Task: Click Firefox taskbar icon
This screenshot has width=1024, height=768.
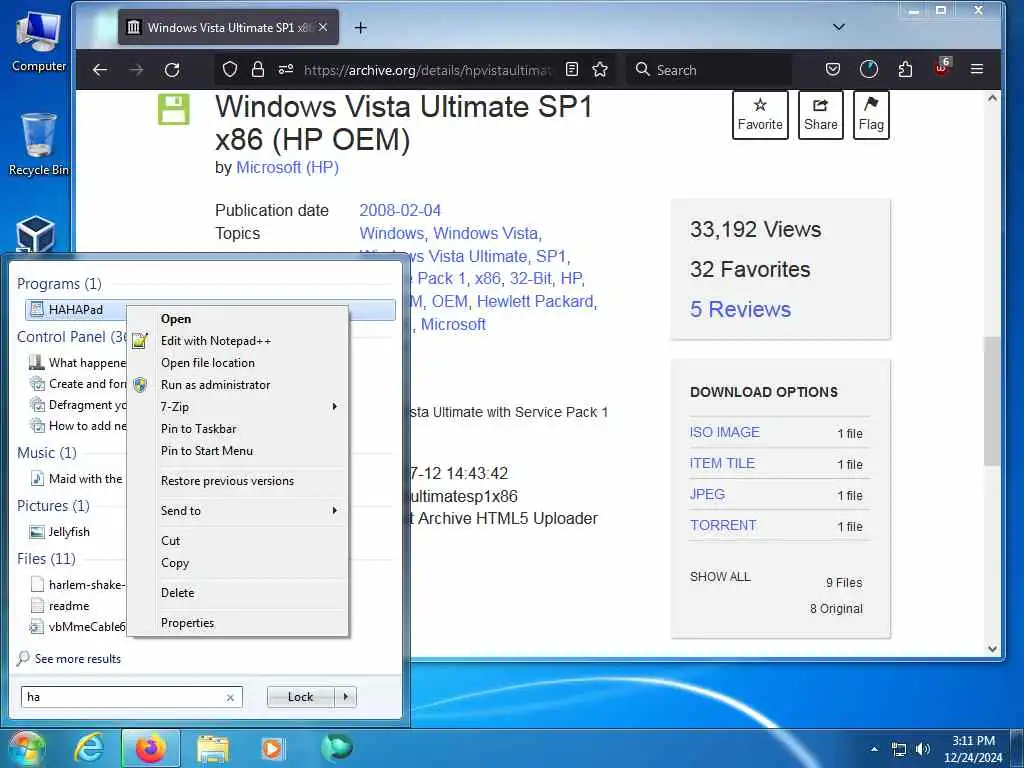Action: tap(150, 748)
